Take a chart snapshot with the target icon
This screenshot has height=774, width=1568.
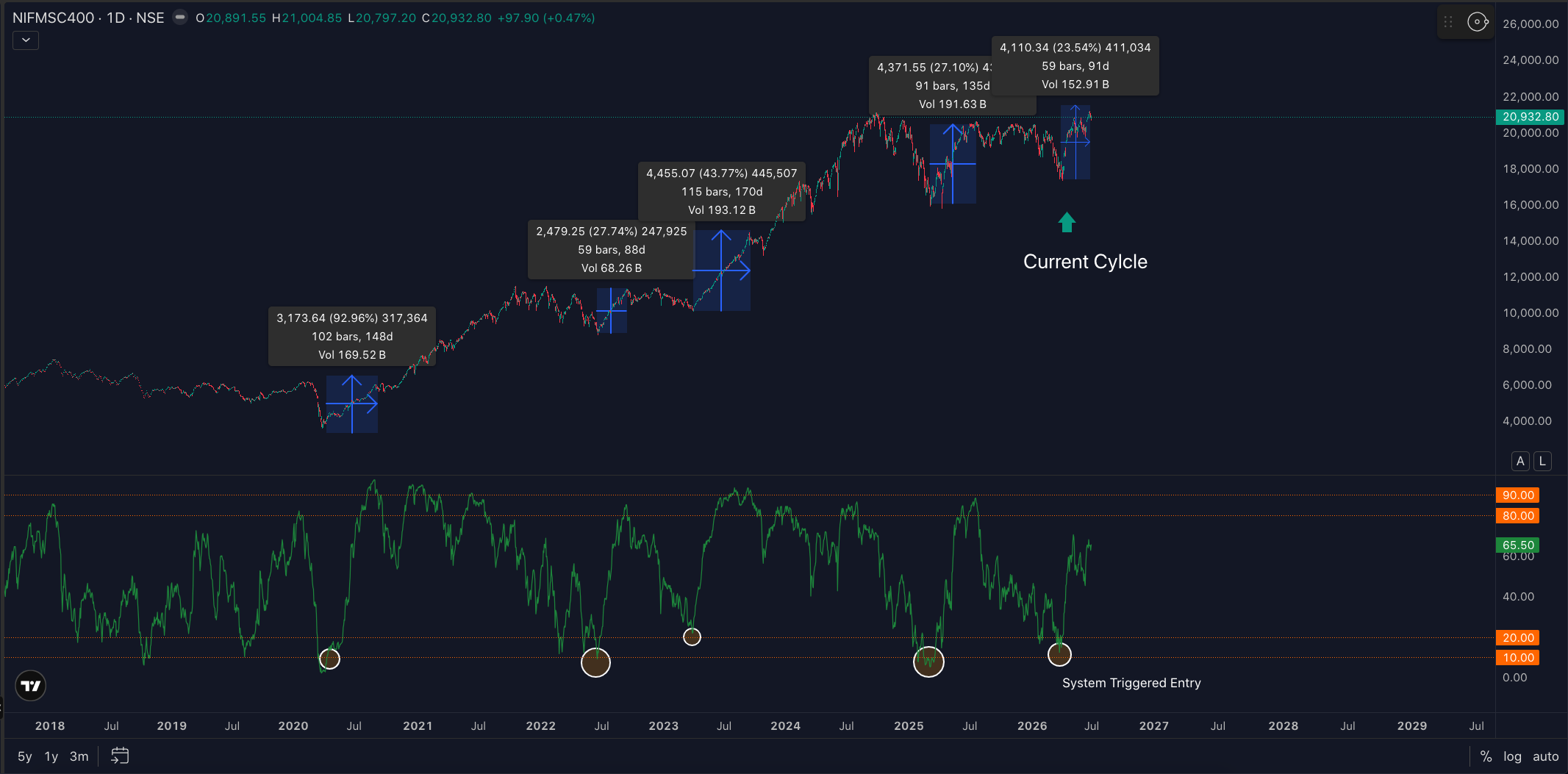pos(1477,22)
